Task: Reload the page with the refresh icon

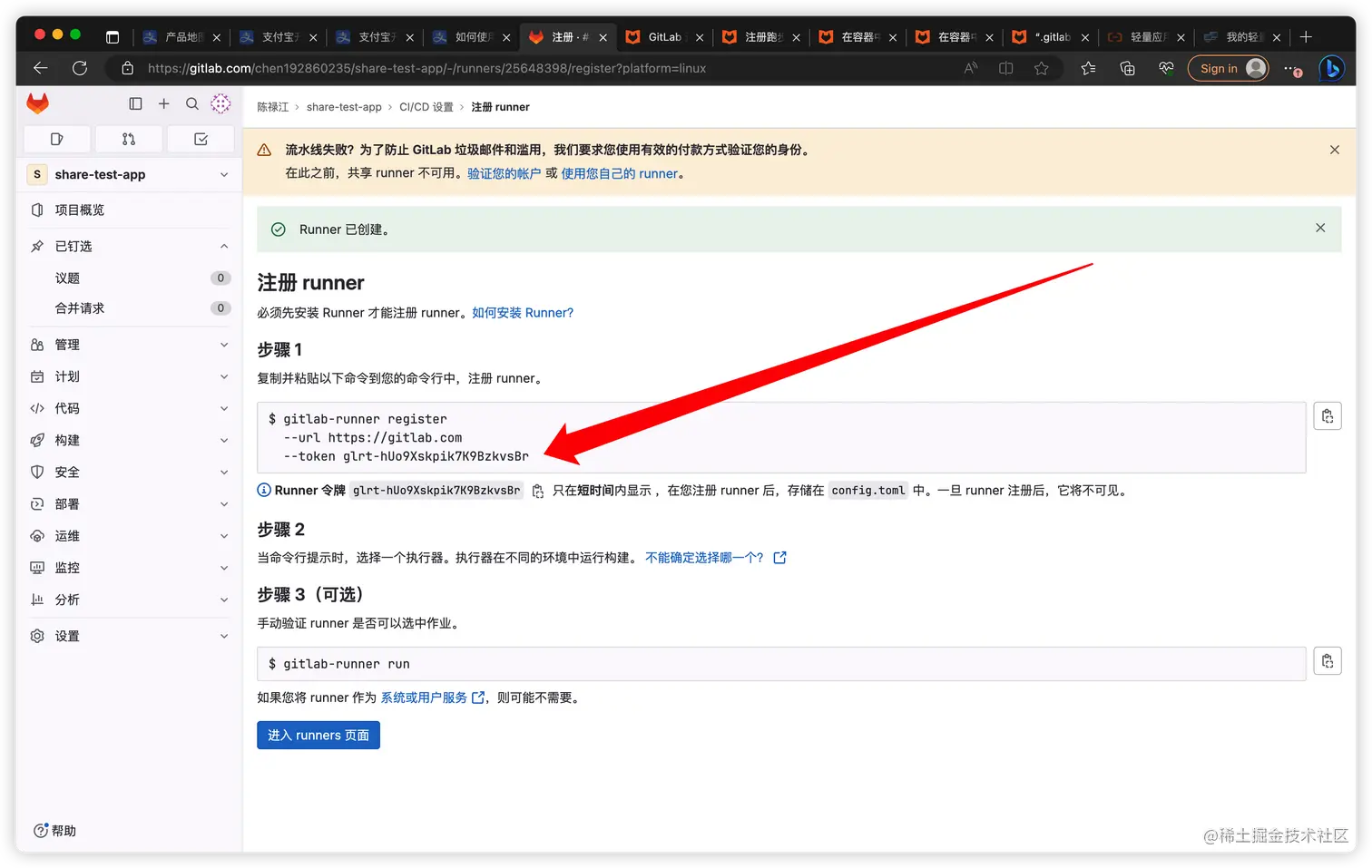Action: click(x=80, y=68)
